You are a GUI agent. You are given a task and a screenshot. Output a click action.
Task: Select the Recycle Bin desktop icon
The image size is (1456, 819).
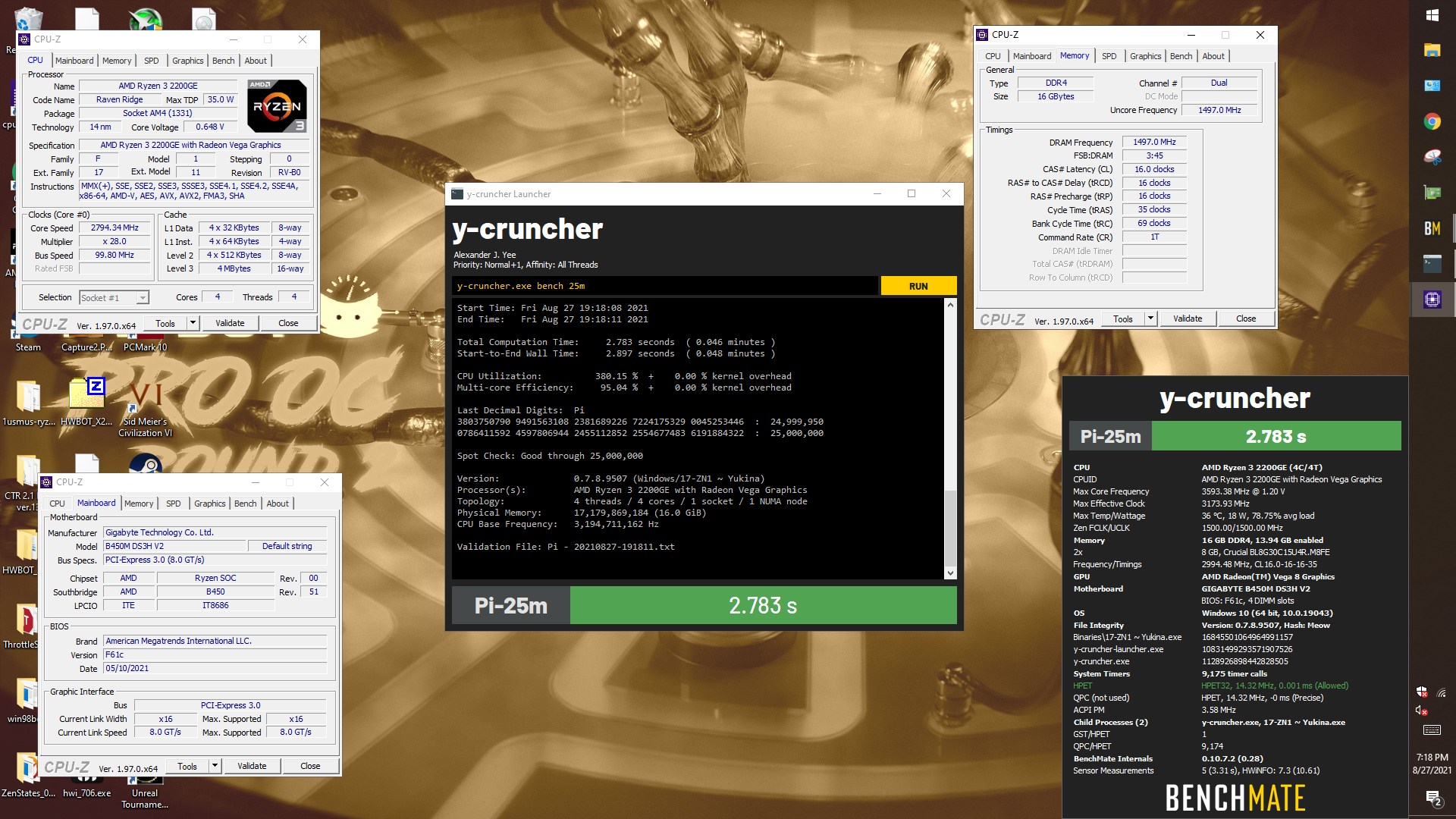(x=27, y=21)
